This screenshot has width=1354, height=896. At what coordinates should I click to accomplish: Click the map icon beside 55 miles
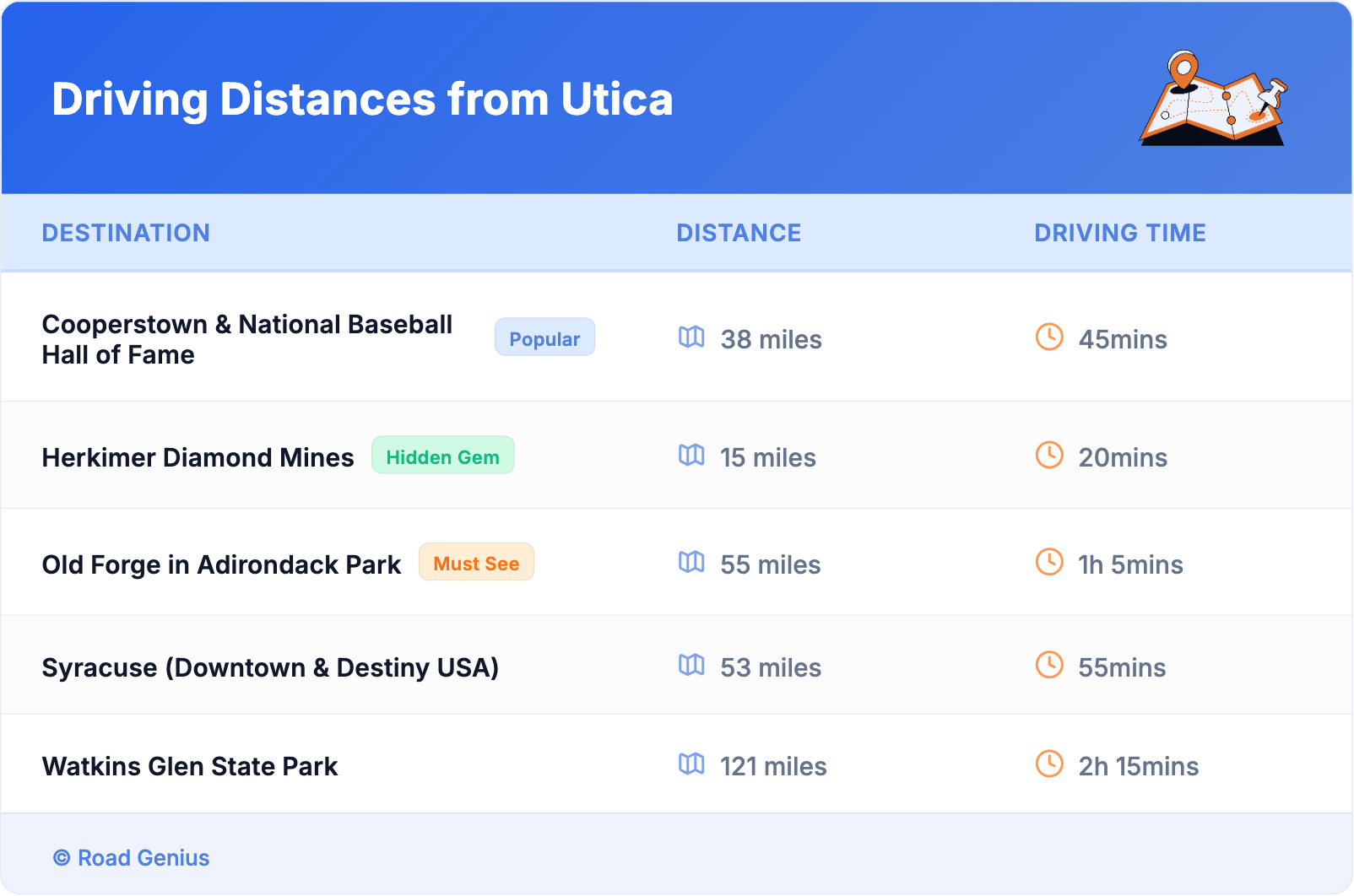pyautogui.click(x=691, y=563)
